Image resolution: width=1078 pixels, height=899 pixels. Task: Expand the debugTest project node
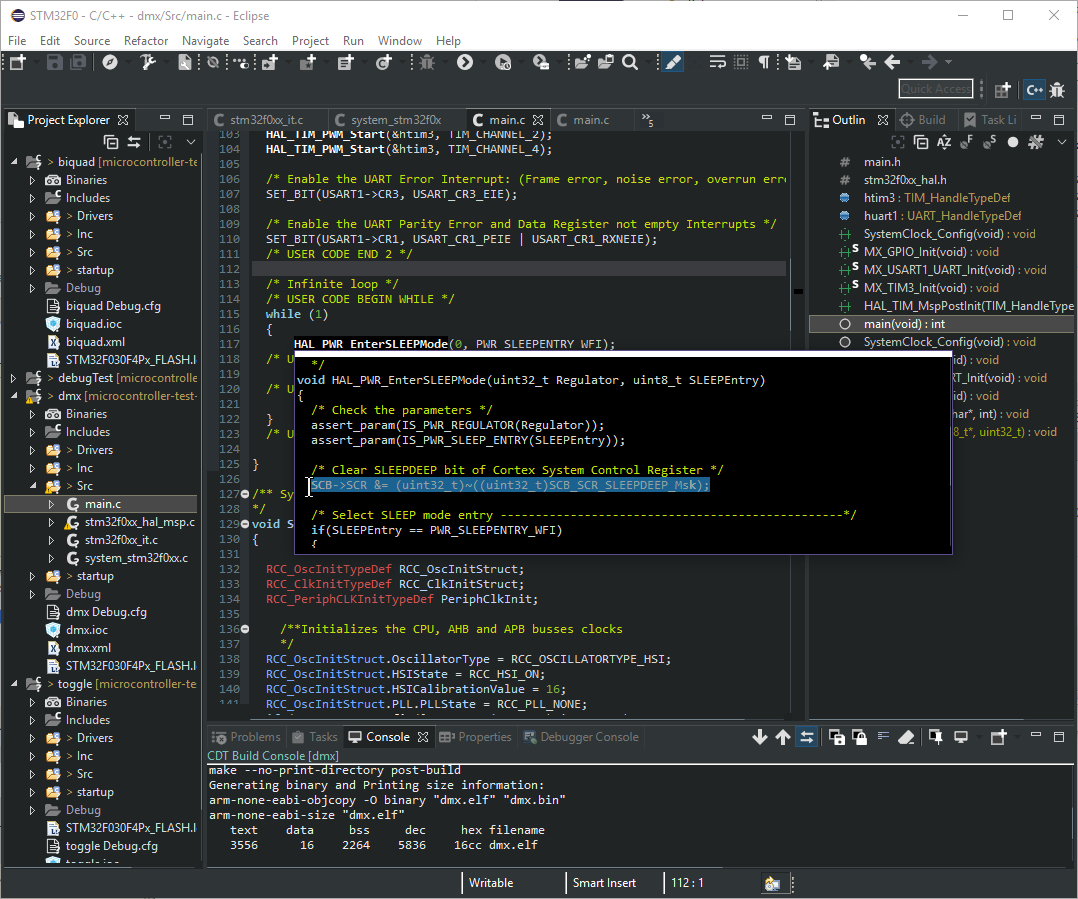point(13,378)
